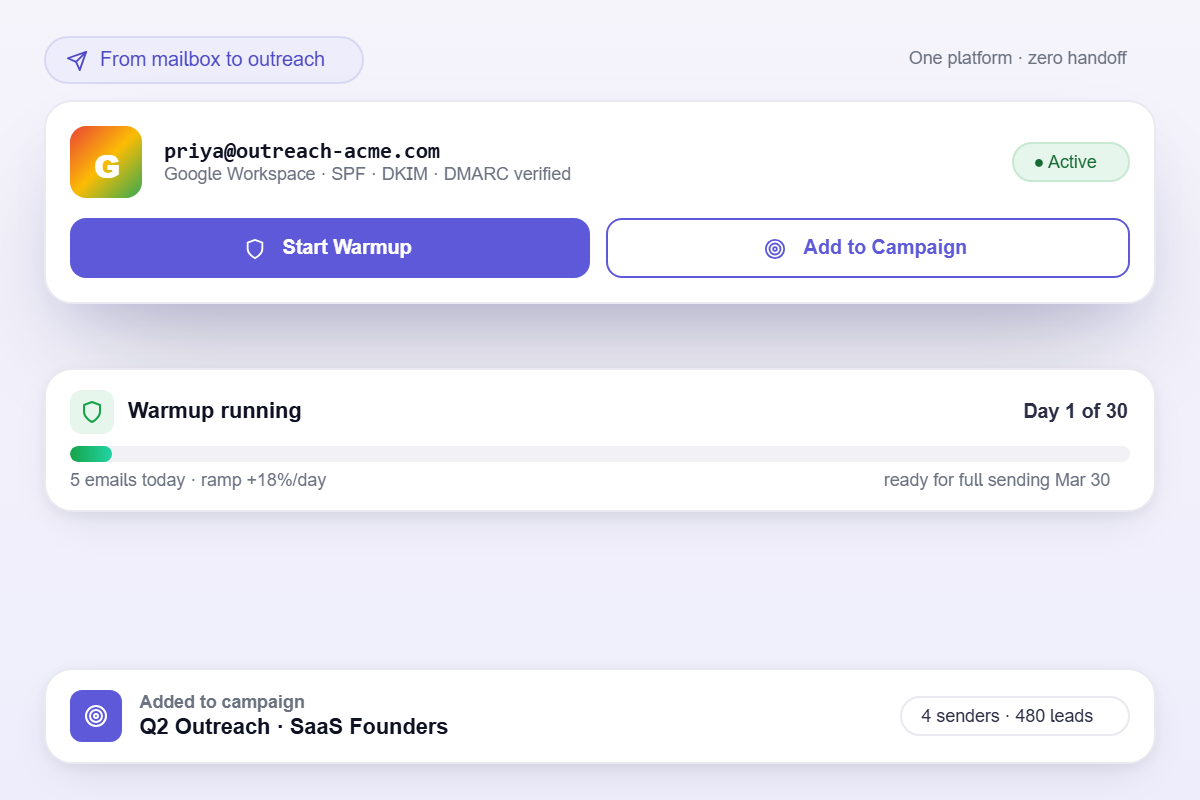
Task: Click the 4 senders · 480 leads badge
Action: tap(1015, 716)
